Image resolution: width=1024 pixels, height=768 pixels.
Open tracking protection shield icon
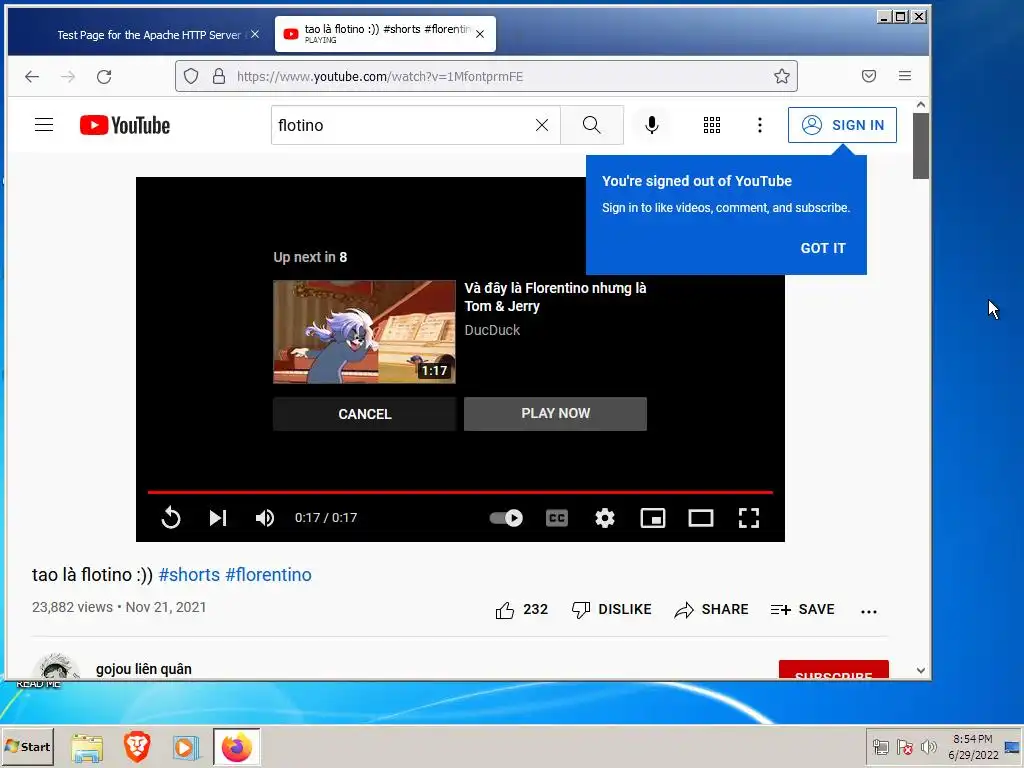point(191,76)
